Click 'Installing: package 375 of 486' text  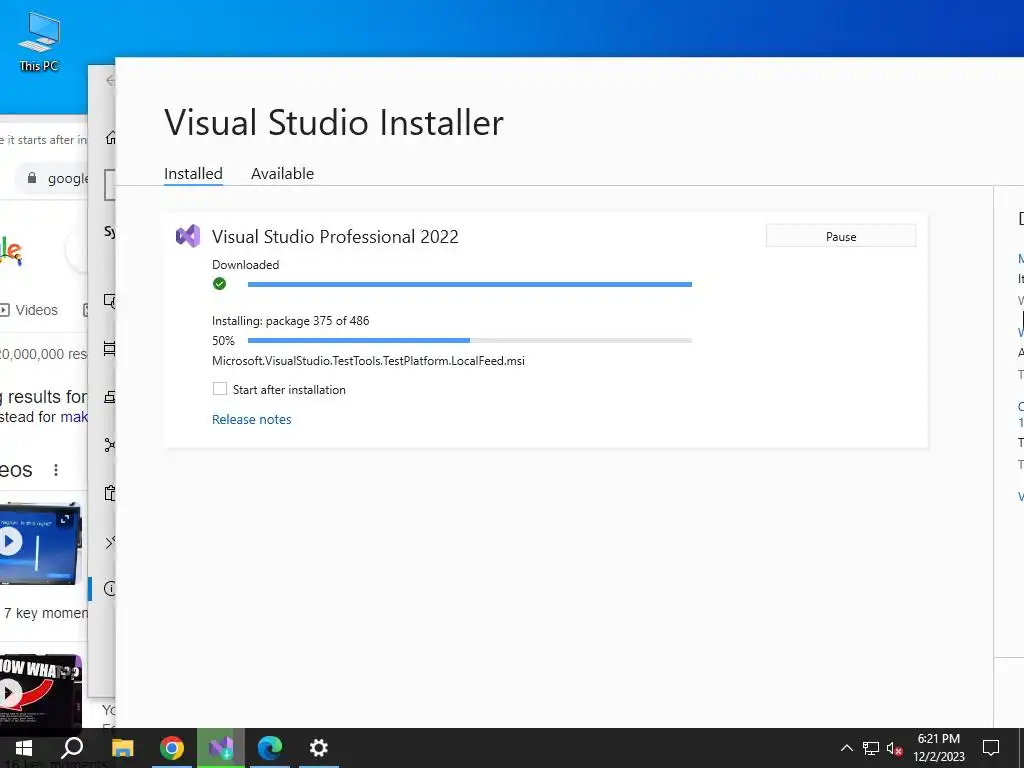291,321
